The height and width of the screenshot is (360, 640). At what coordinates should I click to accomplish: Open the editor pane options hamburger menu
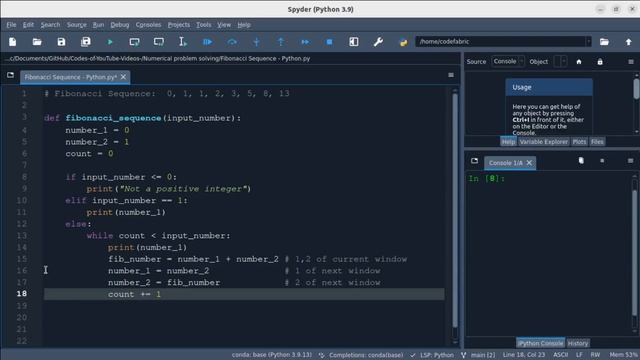(x=451, y=75)
